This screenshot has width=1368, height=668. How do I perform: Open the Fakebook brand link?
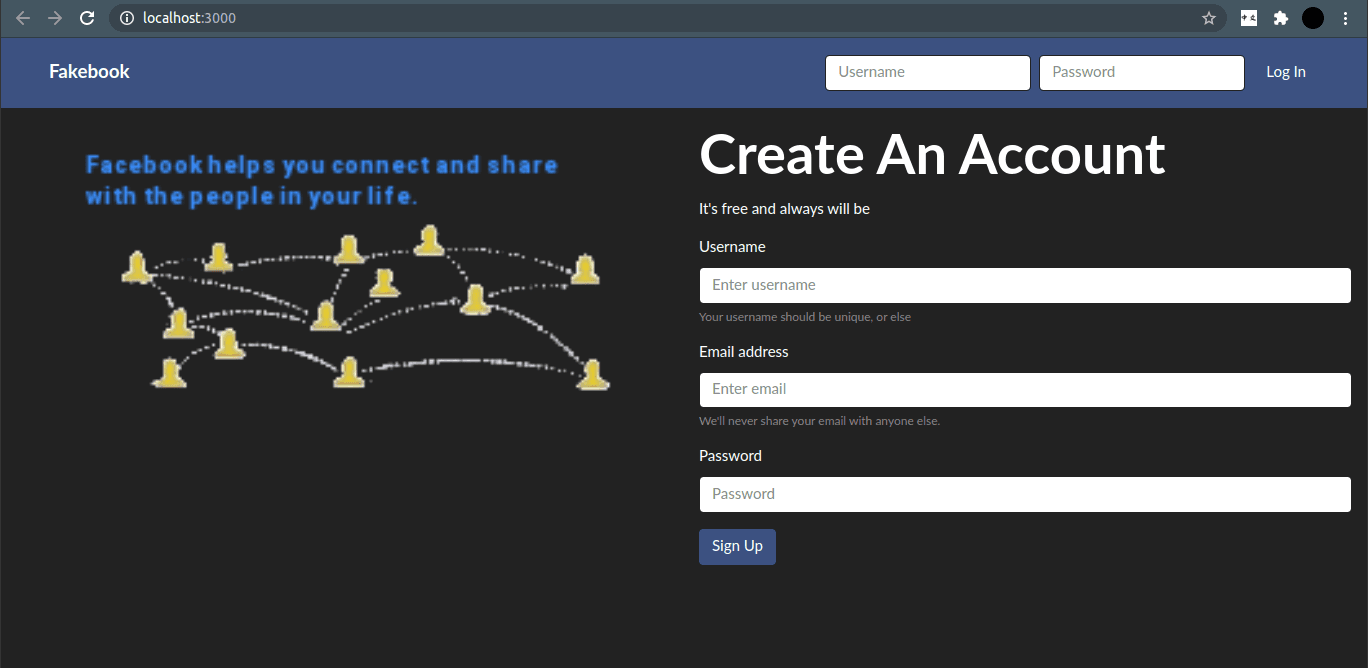[89, 72]
